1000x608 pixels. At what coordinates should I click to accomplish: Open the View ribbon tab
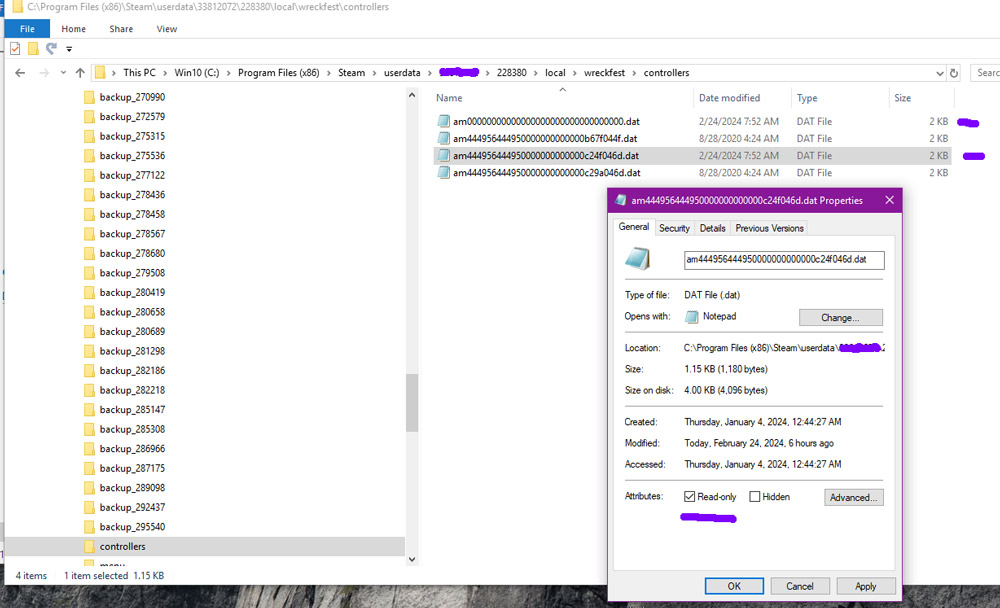[166, 29]
